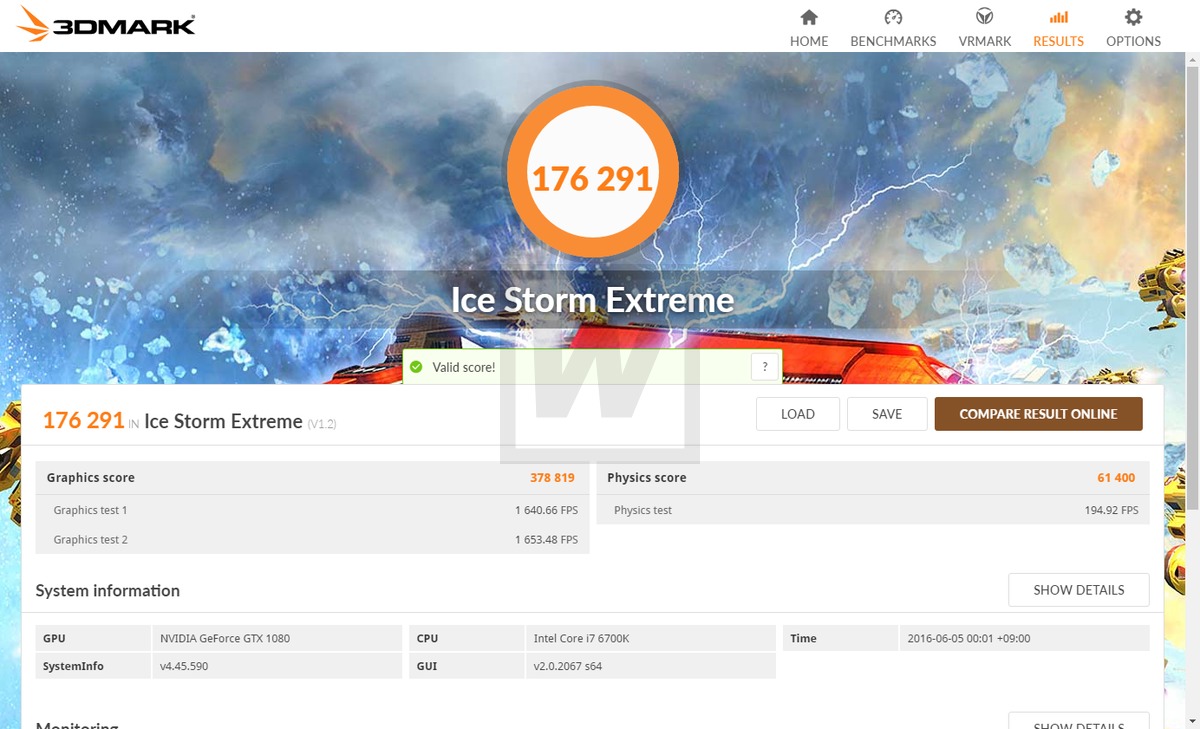
Task: Click the 3DMark logo
Action: click(x=106, y=25)
